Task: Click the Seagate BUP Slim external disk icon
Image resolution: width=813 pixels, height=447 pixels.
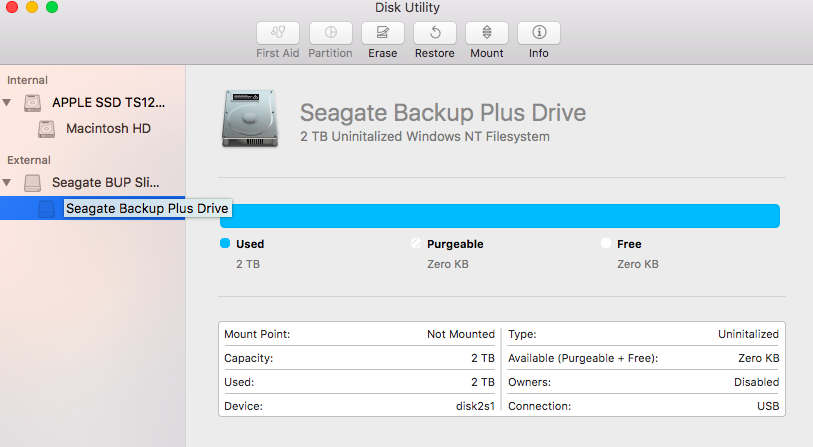Action: click(33, 183)
